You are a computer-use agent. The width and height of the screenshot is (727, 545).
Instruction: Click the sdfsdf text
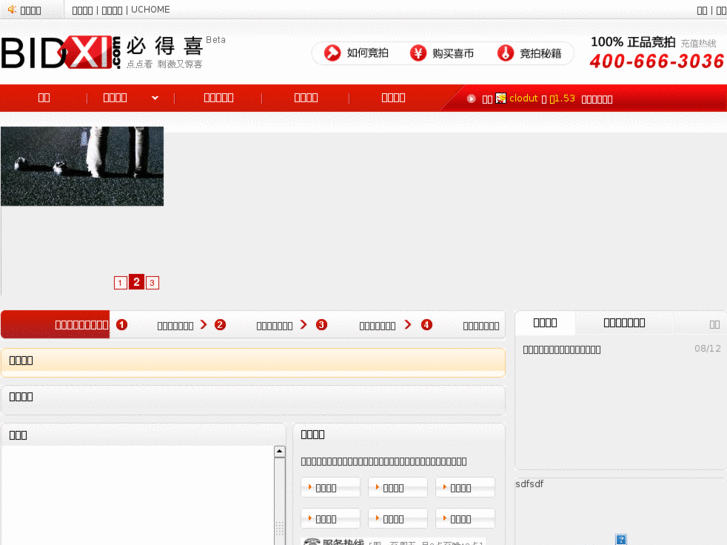[x=529, y=484]
